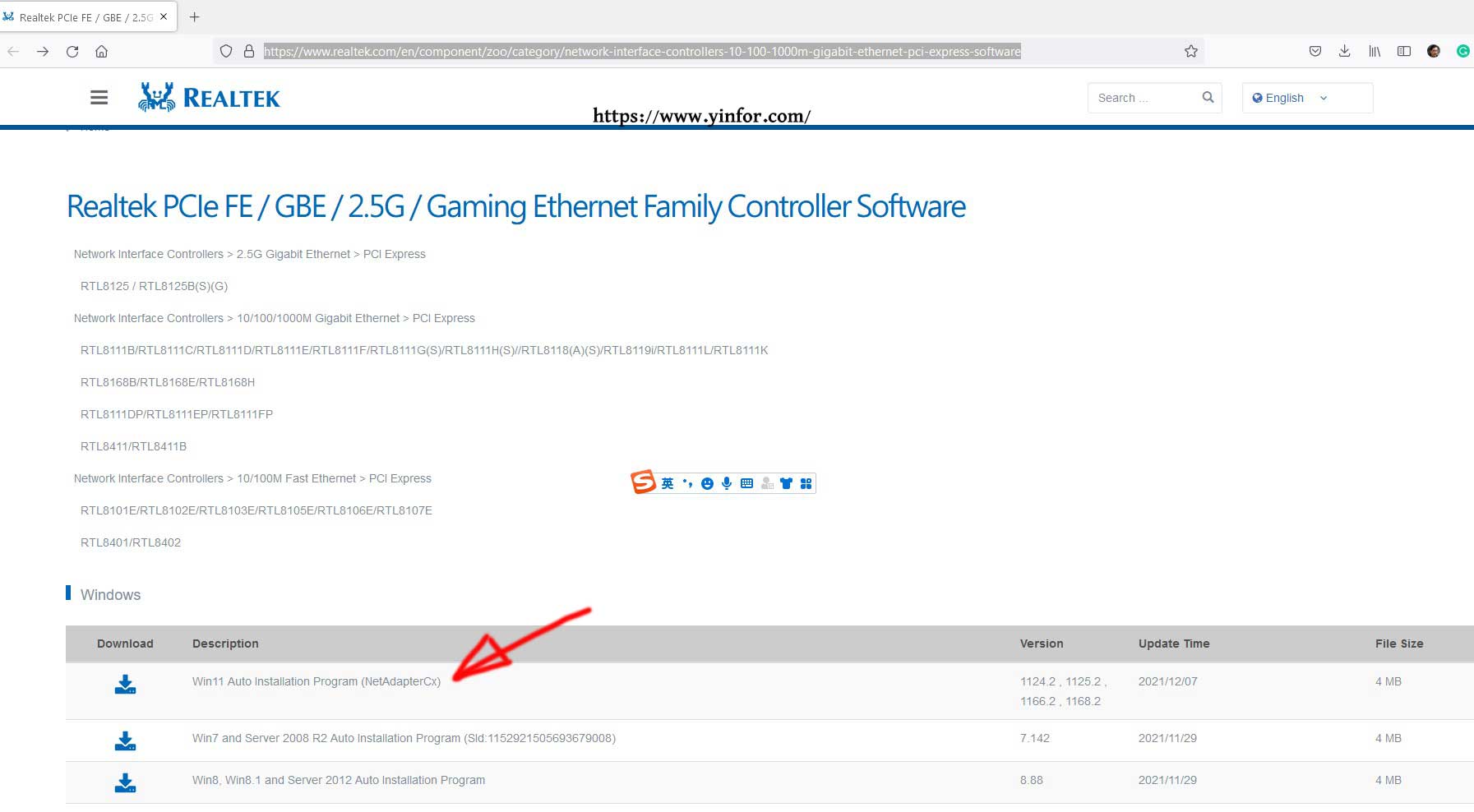Image resolution: width=1474 pixels, height=812 pixels.
Task: Download the Win11 Auto Installation Program
Action: click(125, 684)
